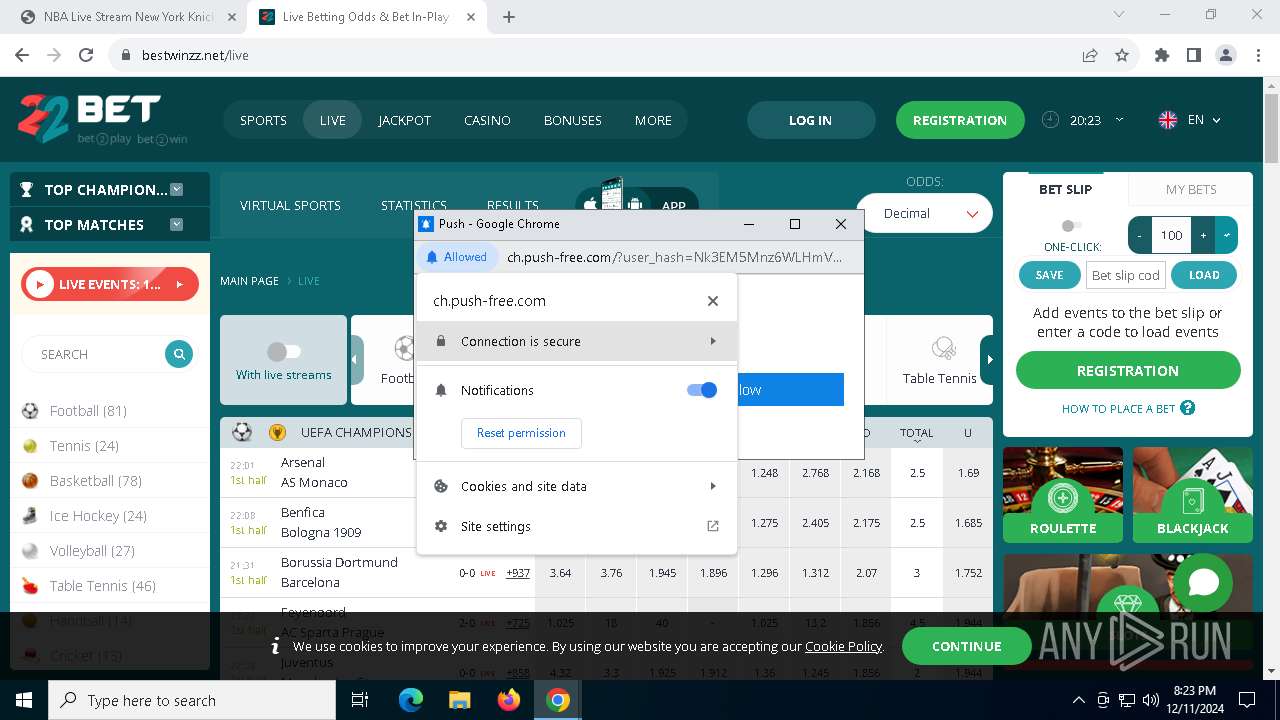Open the Casino menu item
The height and width of the screenshot is (720, 1280).
click(487, 120)
